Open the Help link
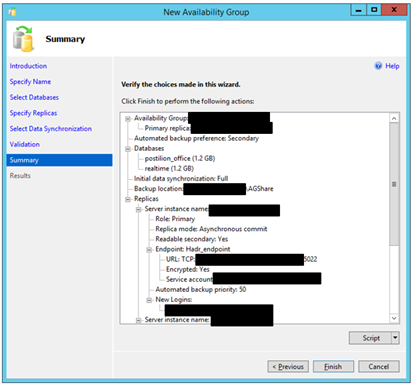Viewport: 414px width, 385px height. point(392,66)
